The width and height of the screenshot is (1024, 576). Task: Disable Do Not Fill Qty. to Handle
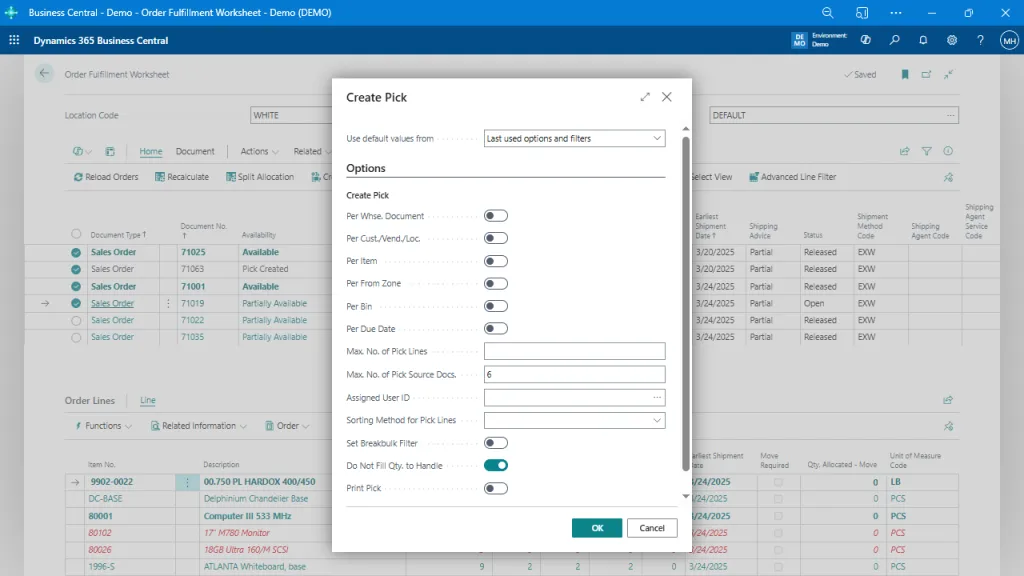pos(497,465)
